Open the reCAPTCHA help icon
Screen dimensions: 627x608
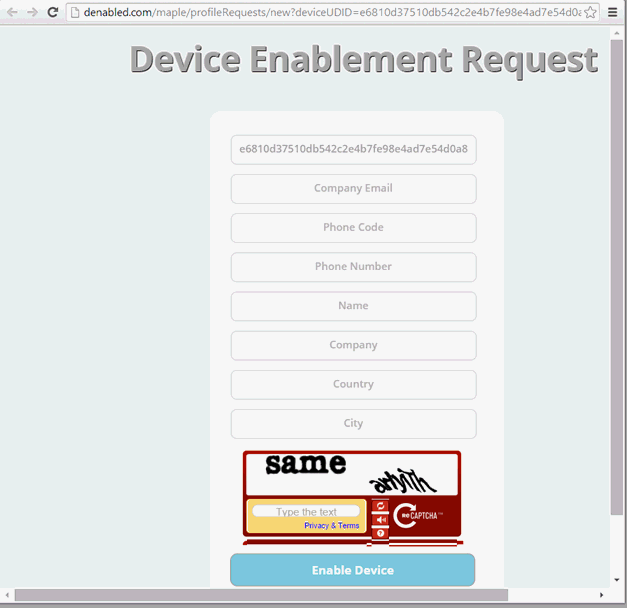[x=380, y=533]
